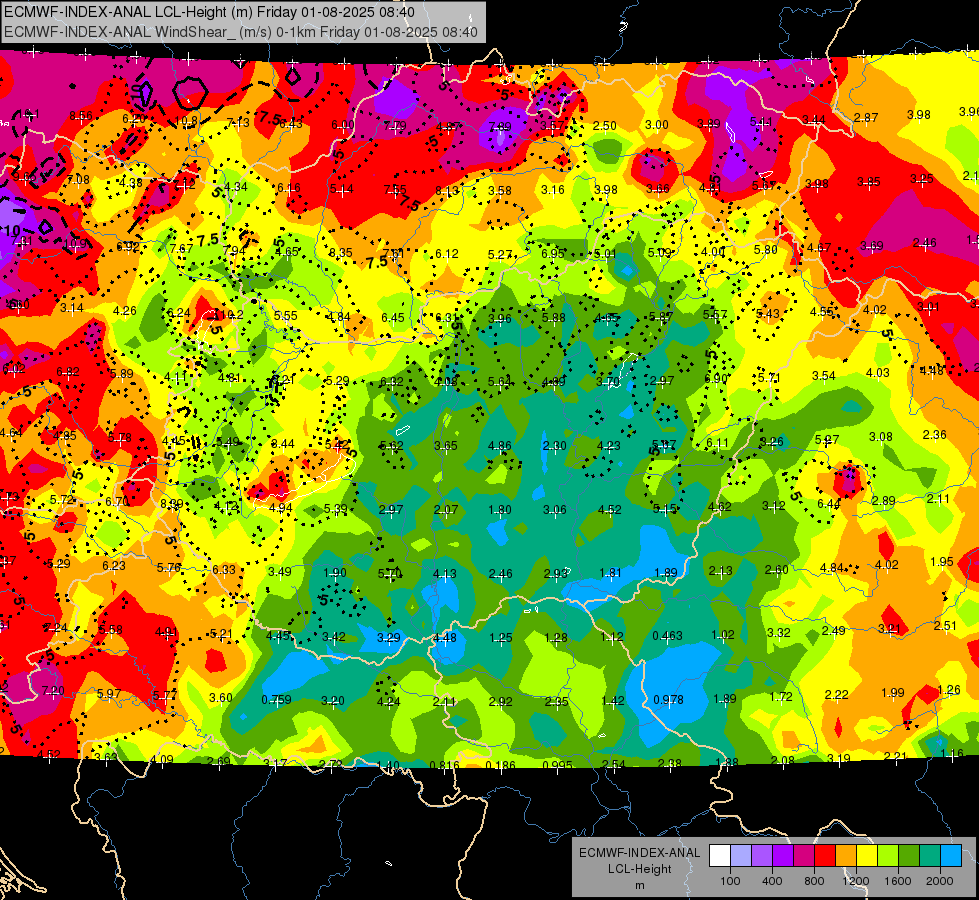979x900 pixels.
Task: Click the 7.79 wind shear value
Action: point(395,126)
